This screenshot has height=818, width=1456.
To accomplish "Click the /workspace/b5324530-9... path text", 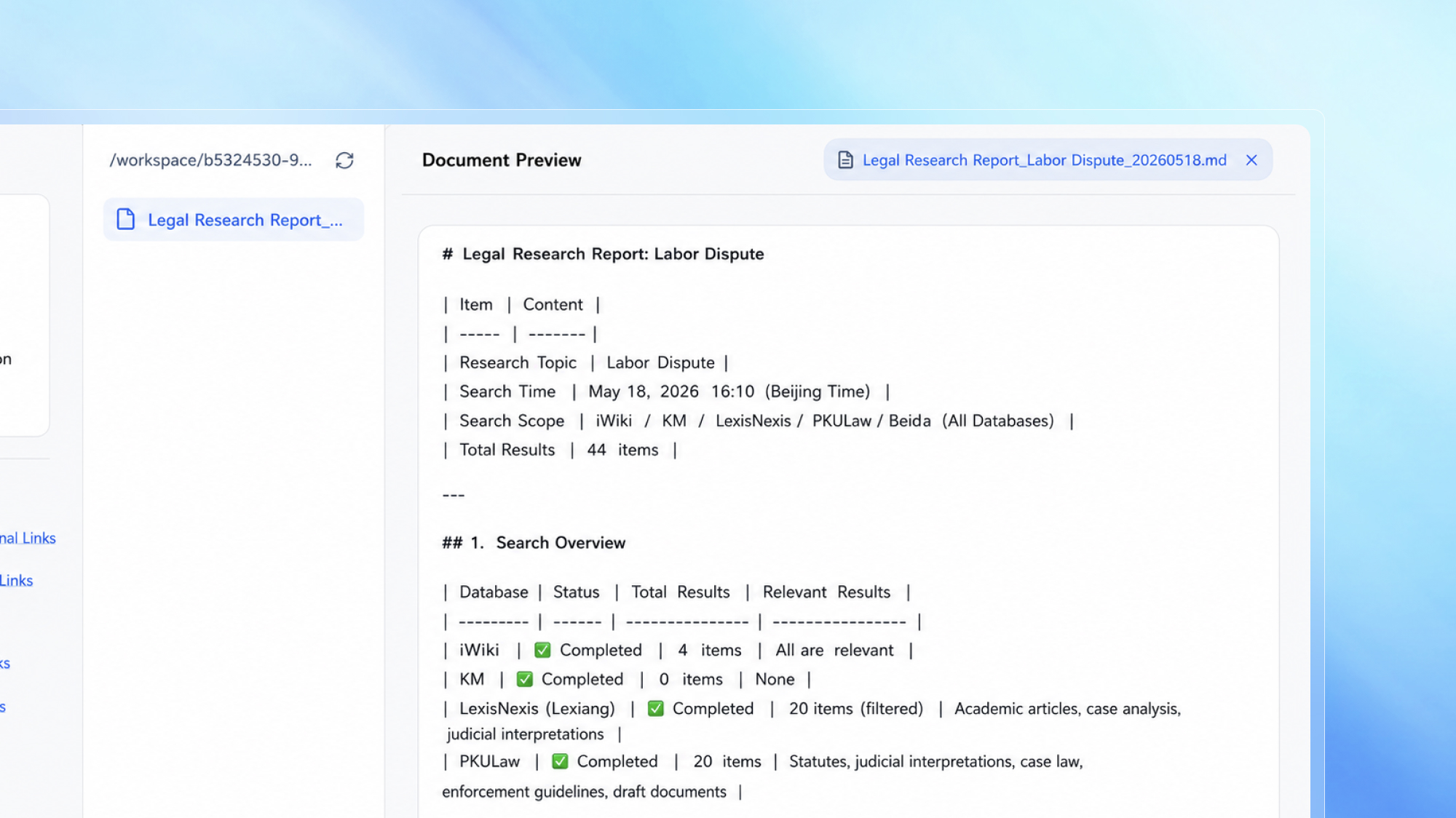I will coord(210,160).
